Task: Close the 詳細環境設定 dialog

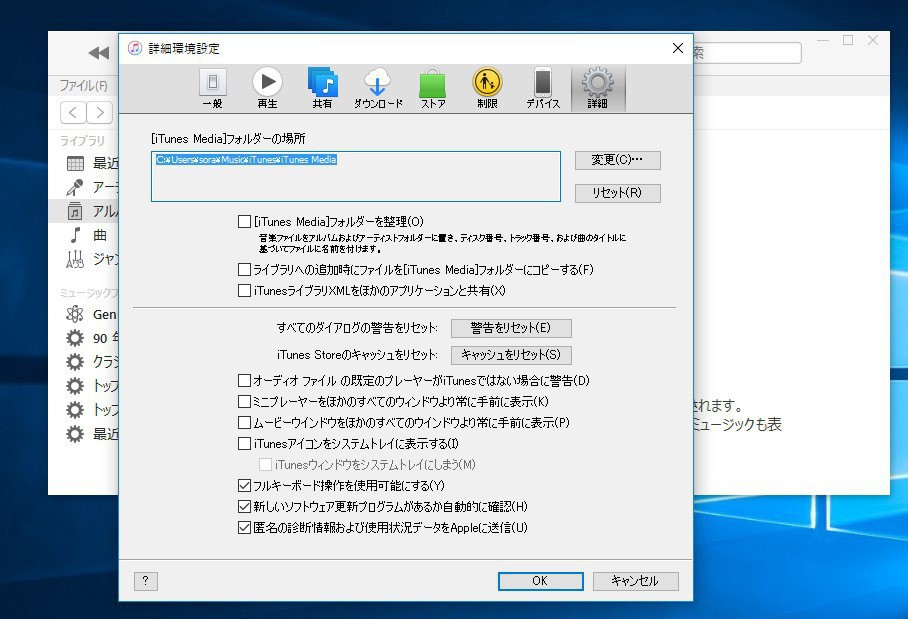Action: tap(678, 48)
